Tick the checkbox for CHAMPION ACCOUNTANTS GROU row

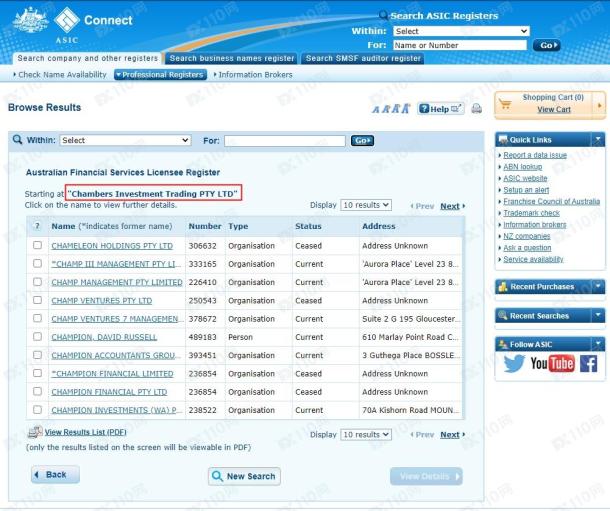click(37, 355)
